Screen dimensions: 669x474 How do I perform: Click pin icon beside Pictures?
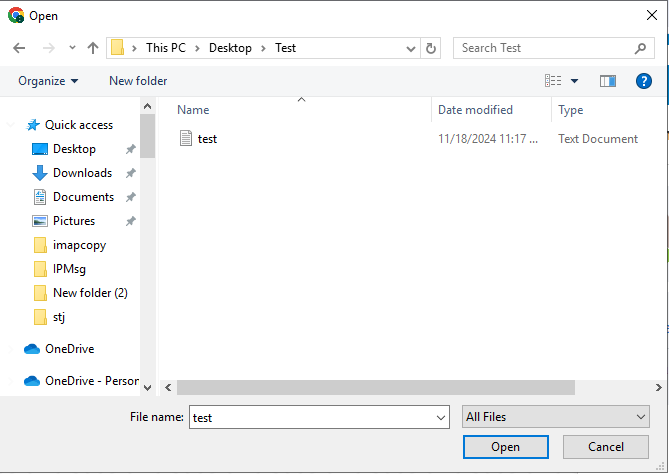(131, 221)
